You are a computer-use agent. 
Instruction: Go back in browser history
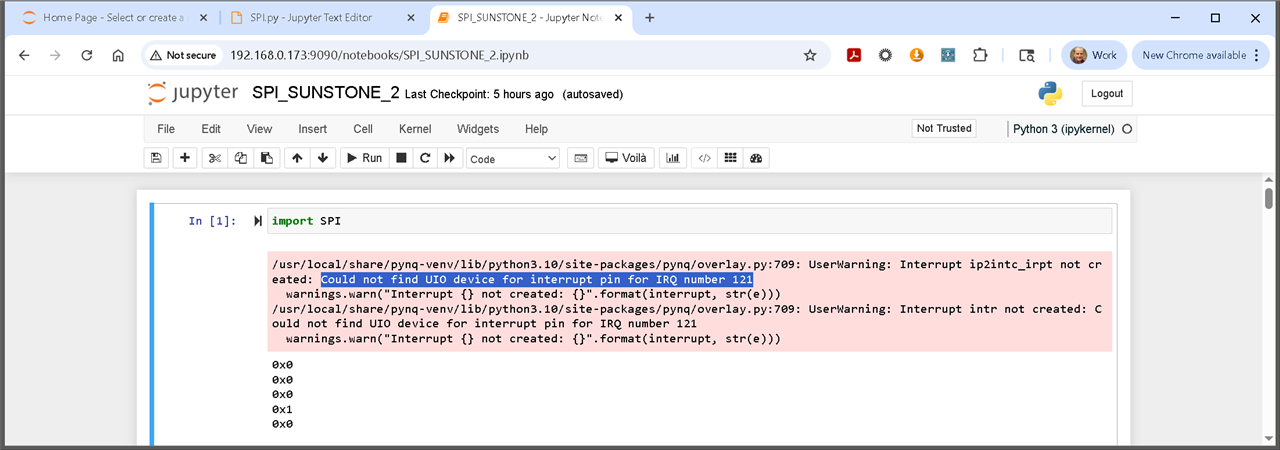click(x=25, y=56)
